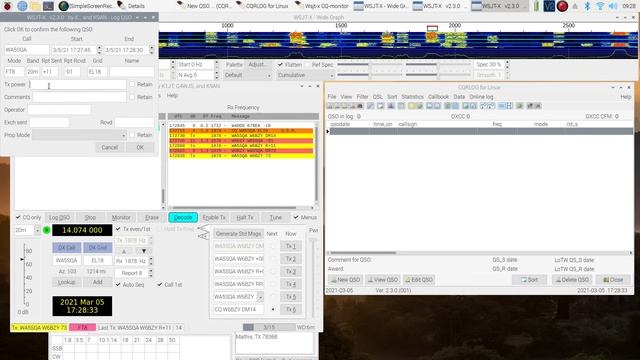
Task: Click the Comments input field
Action: 79,97
